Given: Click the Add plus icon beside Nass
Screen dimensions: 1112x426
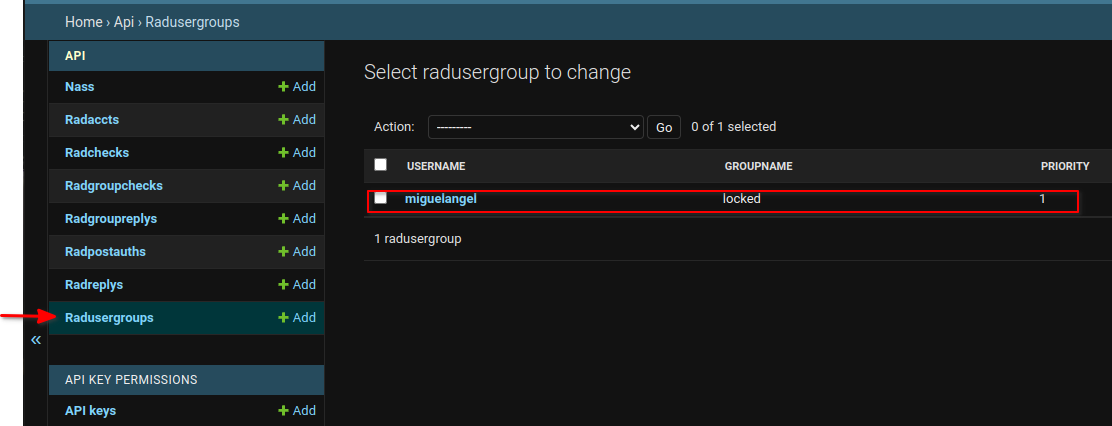Looking at the screenshot, I should tap(284, 86).
